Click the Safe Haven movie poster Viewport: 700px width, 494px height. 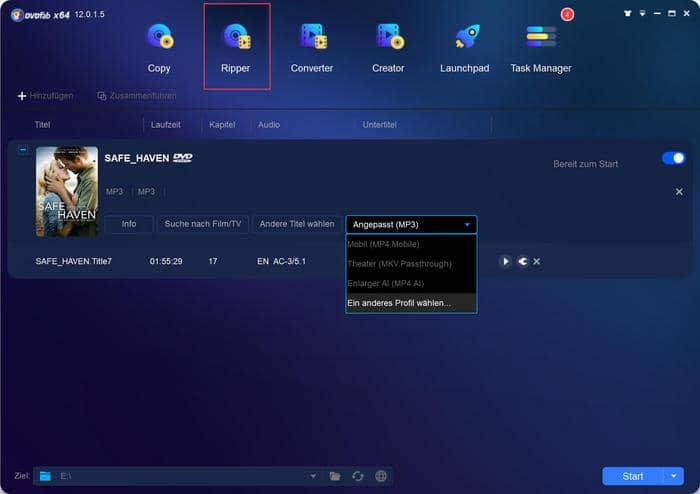click(67, 191)
